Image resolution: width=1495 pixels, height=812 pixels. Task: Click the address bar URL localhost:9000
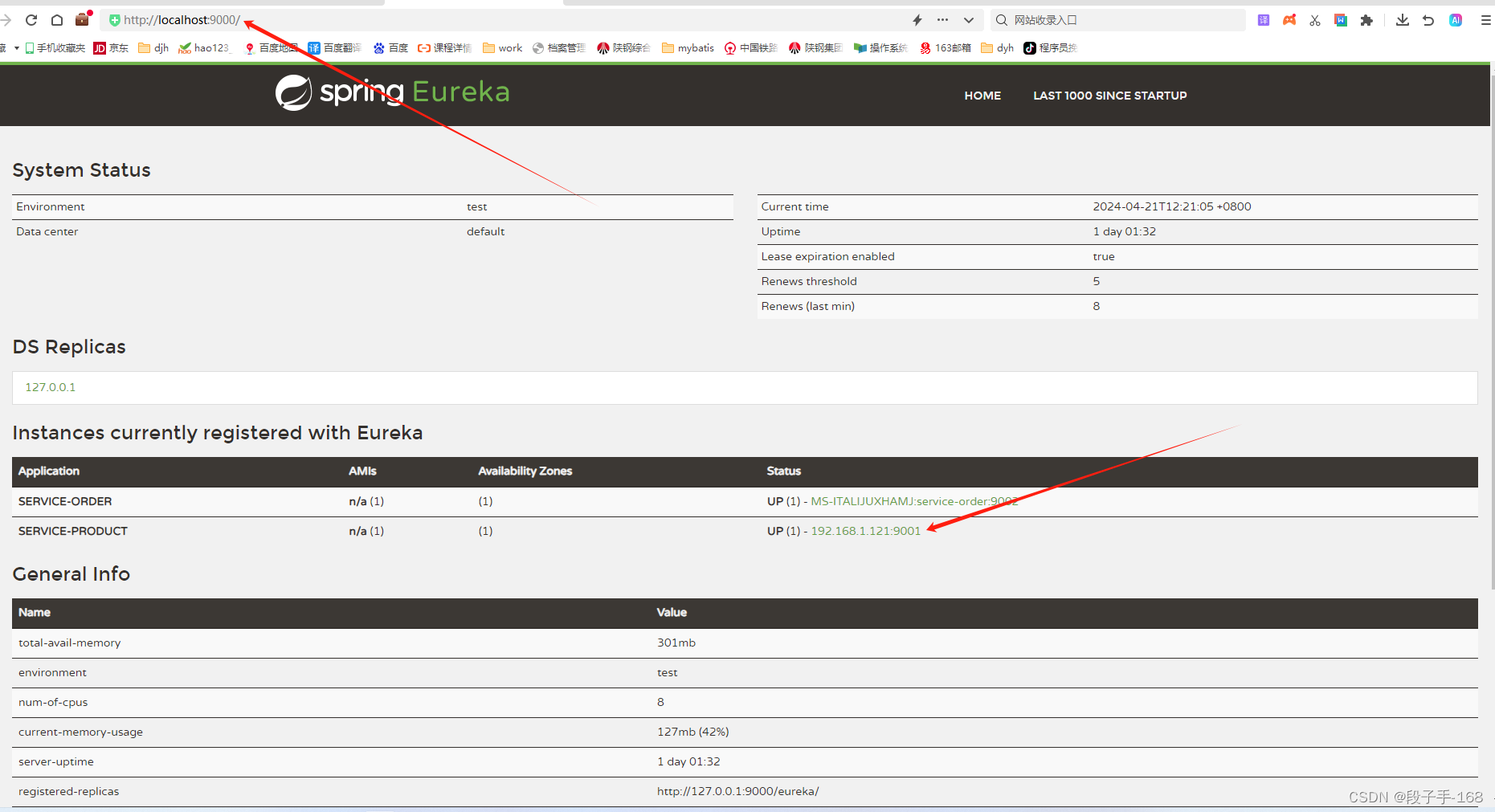[182, 20]
